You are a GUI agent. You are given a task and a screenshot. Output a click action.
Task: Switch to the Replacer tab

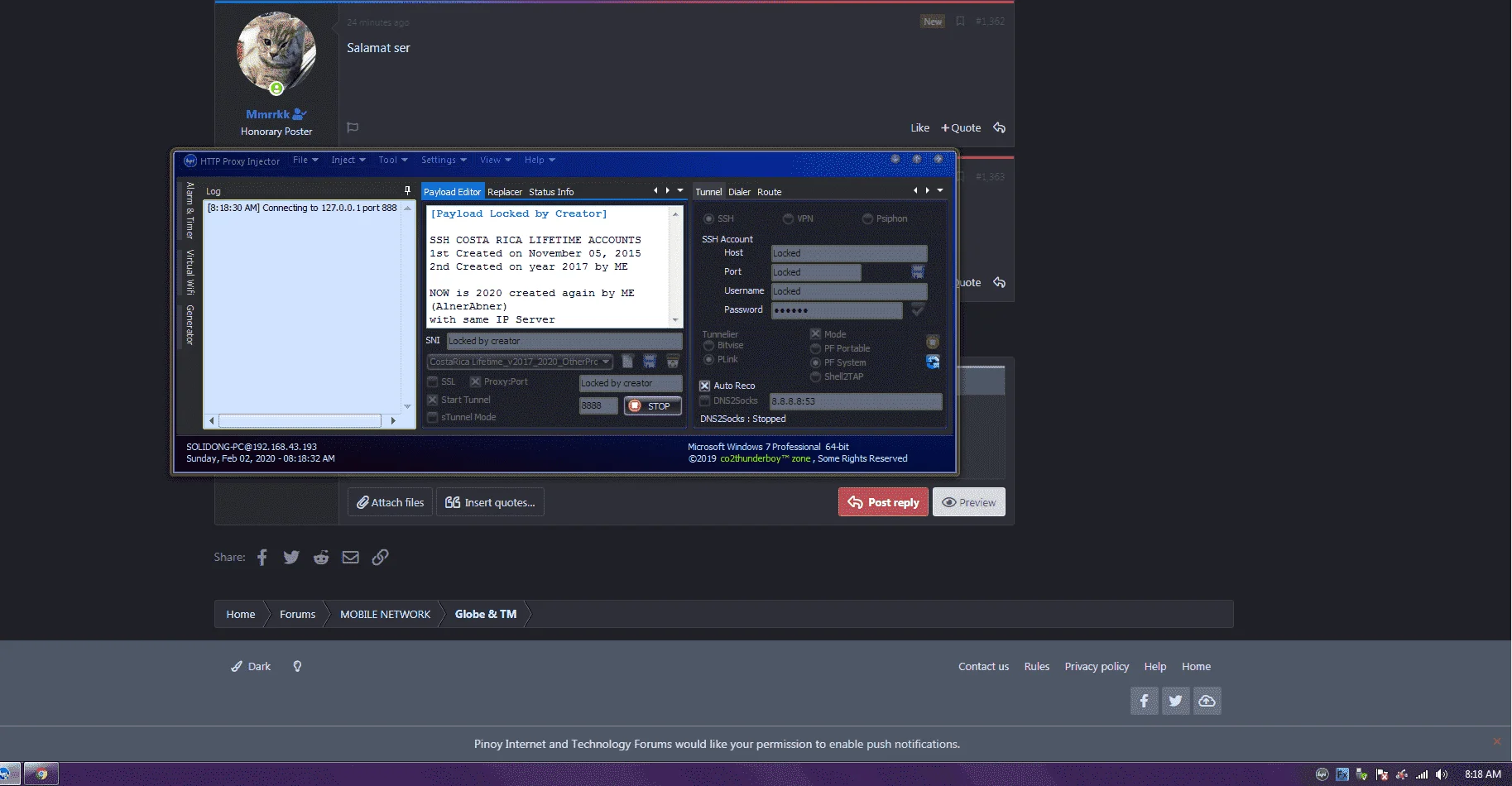(505, 192)
